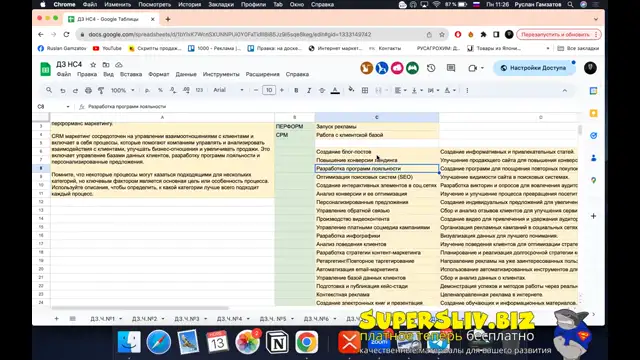Switch to the ДЗ.Ч.№2 sheet tab

[144, 319]
